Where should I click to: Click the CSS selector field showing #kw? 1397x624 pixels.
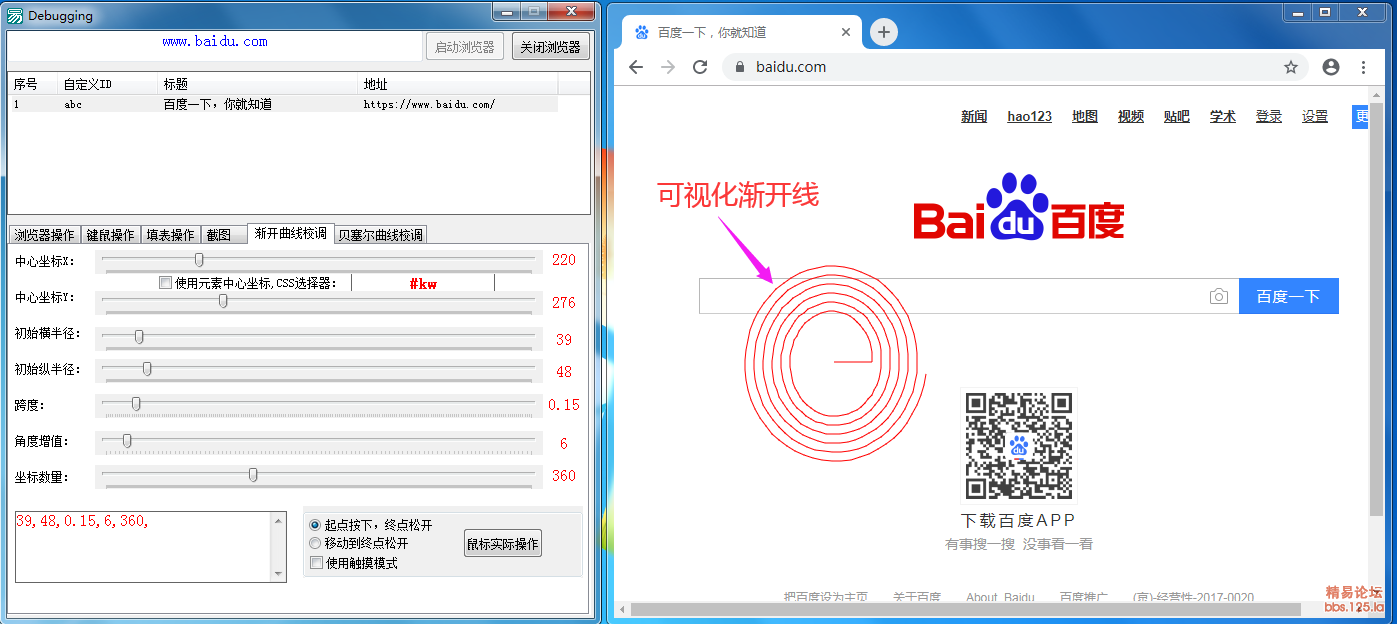[x=423, y=283]
